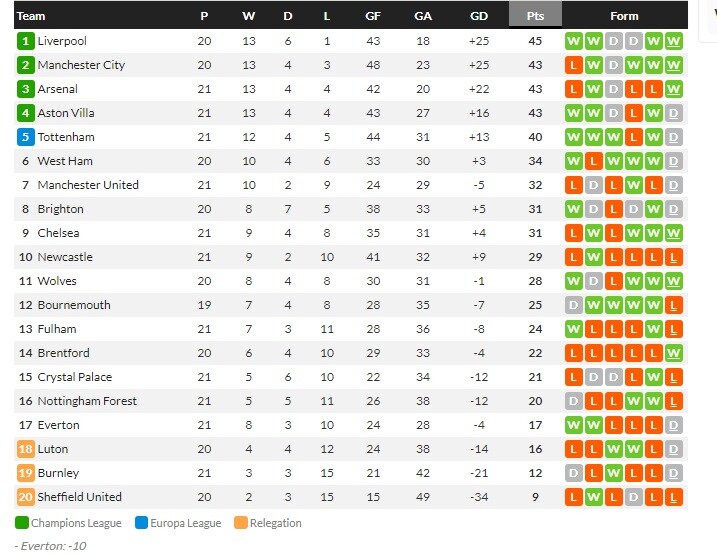Click Tottenham's blue position 5 badge
The image size is (717, 555).
[x=26, y=137]
